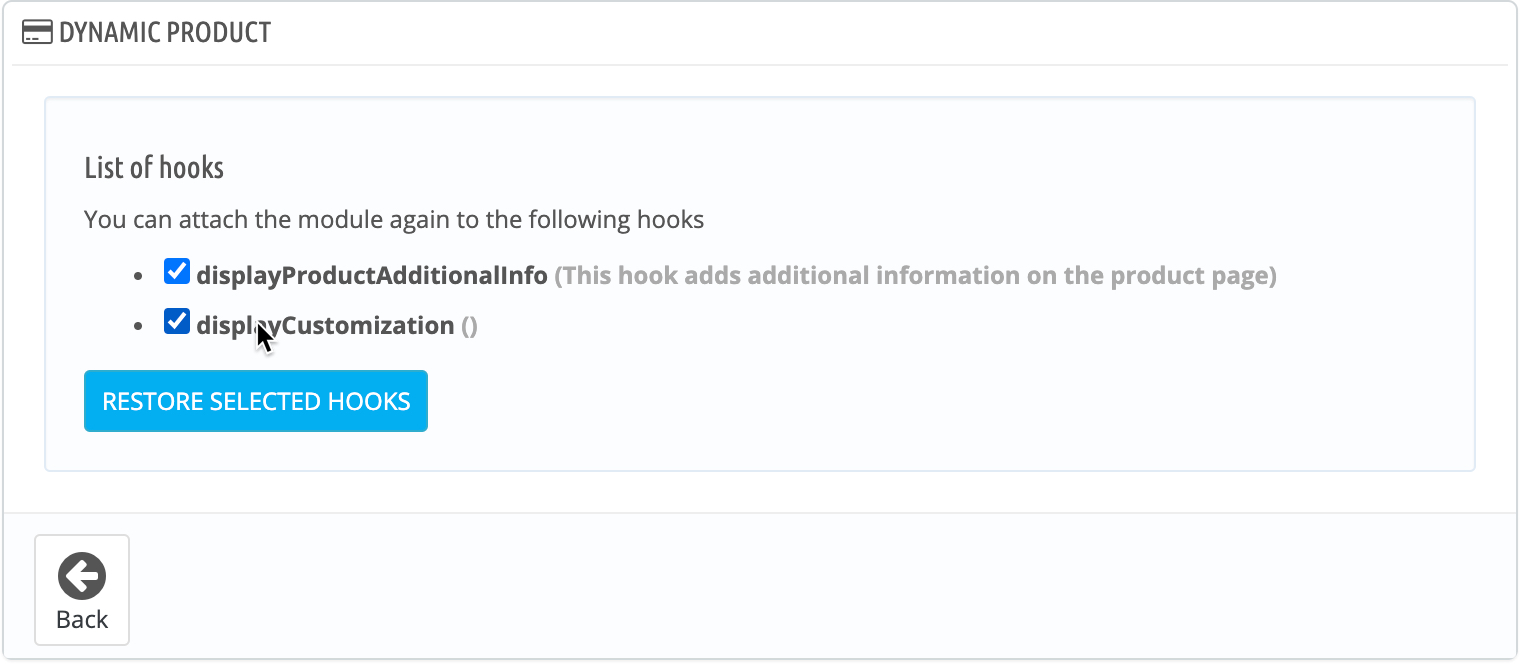
Task: Disable the displayProductAdditionalInfo checkbox
Action: (x=176, y=269)
